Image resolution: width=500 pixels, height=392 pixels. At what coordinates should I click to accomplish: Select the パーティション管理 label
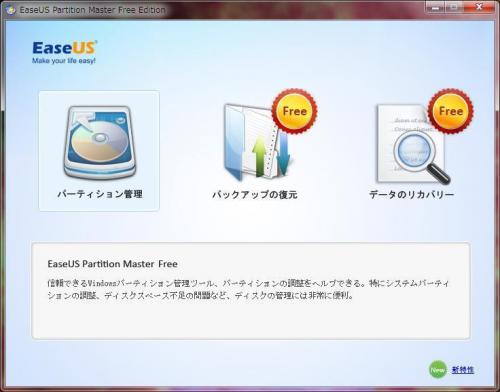[x=100, y=194]
